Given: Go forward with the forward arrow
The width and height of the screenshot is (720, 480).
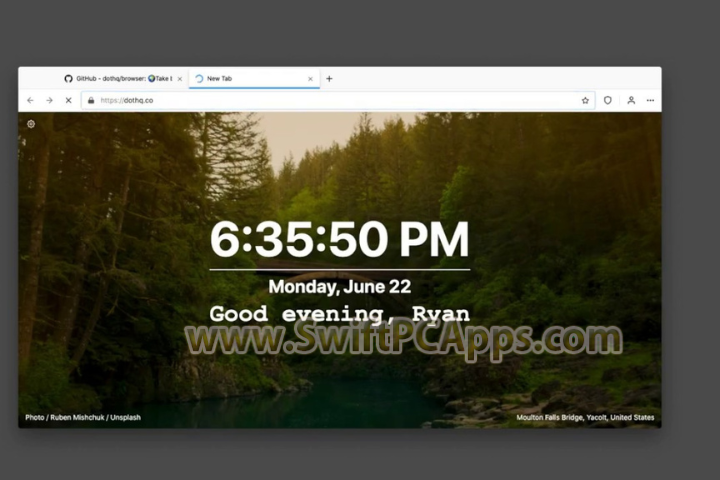Looking at the screenshot, I should tap(49, 100).
